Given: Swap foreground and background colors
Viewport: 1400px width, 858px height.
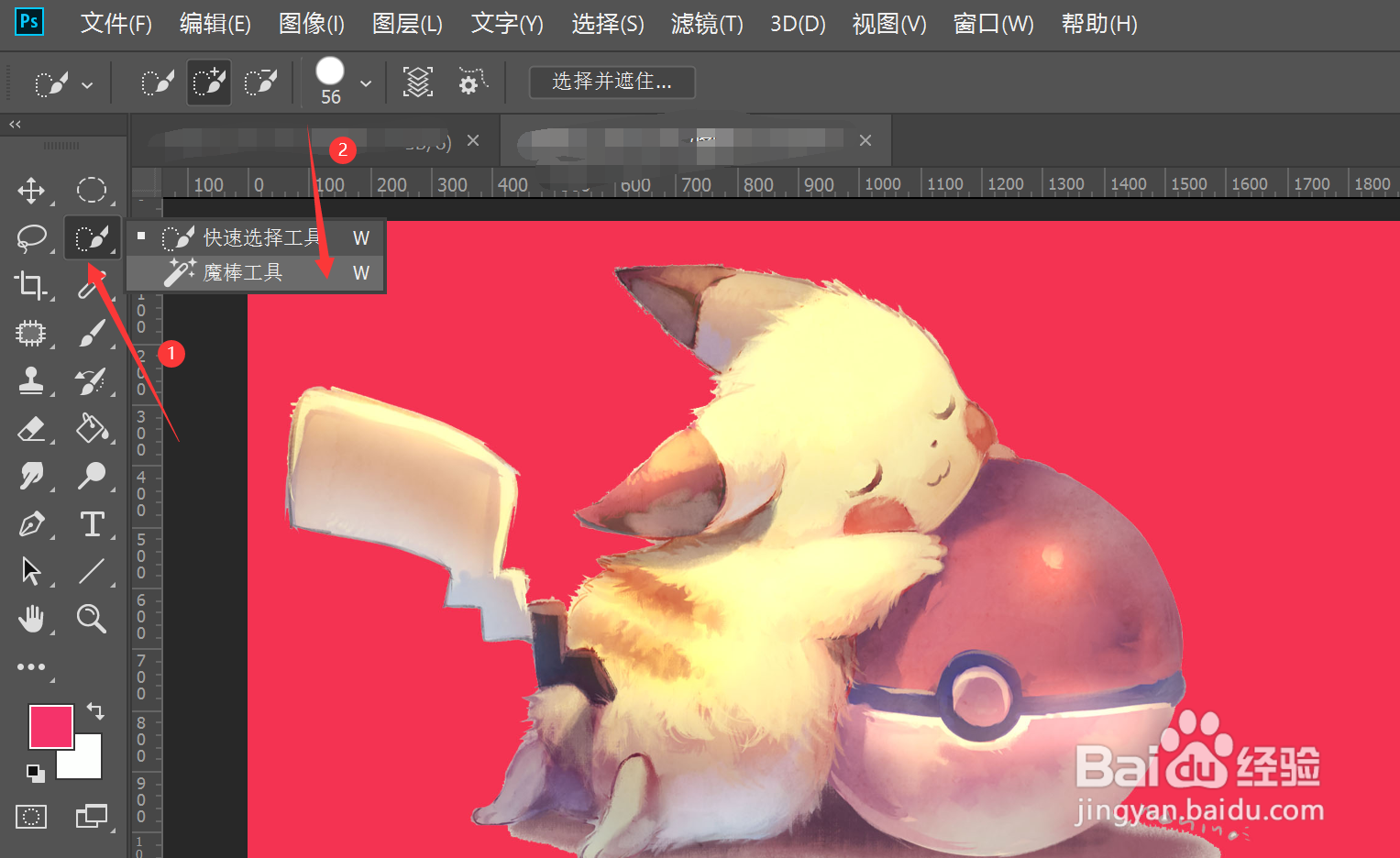Looking at the screenshot, I should [x=95, y=710].
